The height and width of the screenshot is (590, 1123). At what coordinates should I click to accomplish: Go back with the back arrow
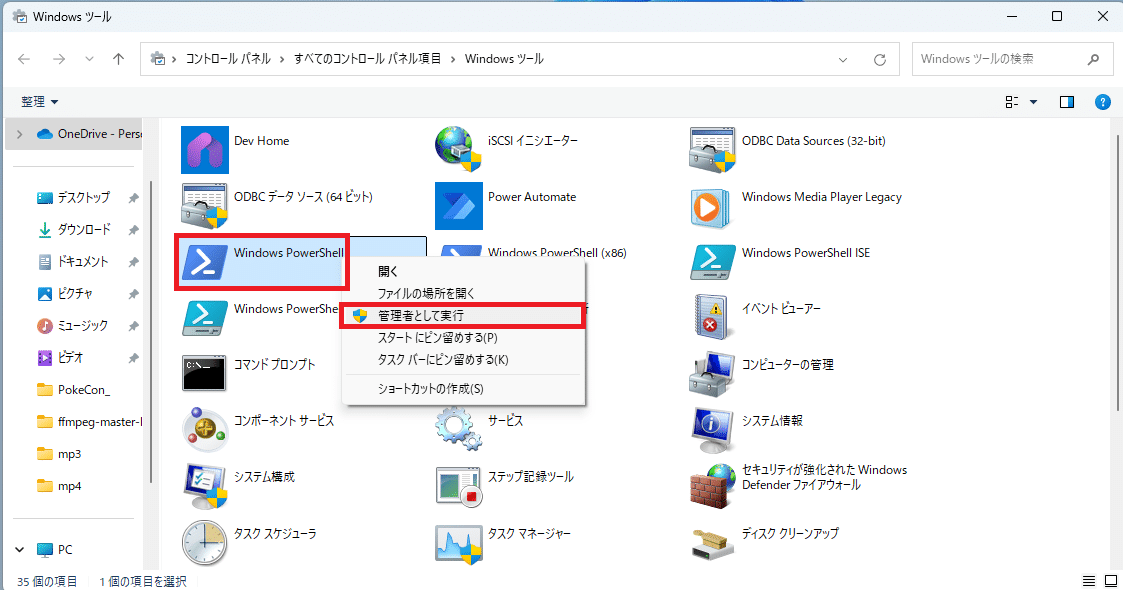point(24,59)
